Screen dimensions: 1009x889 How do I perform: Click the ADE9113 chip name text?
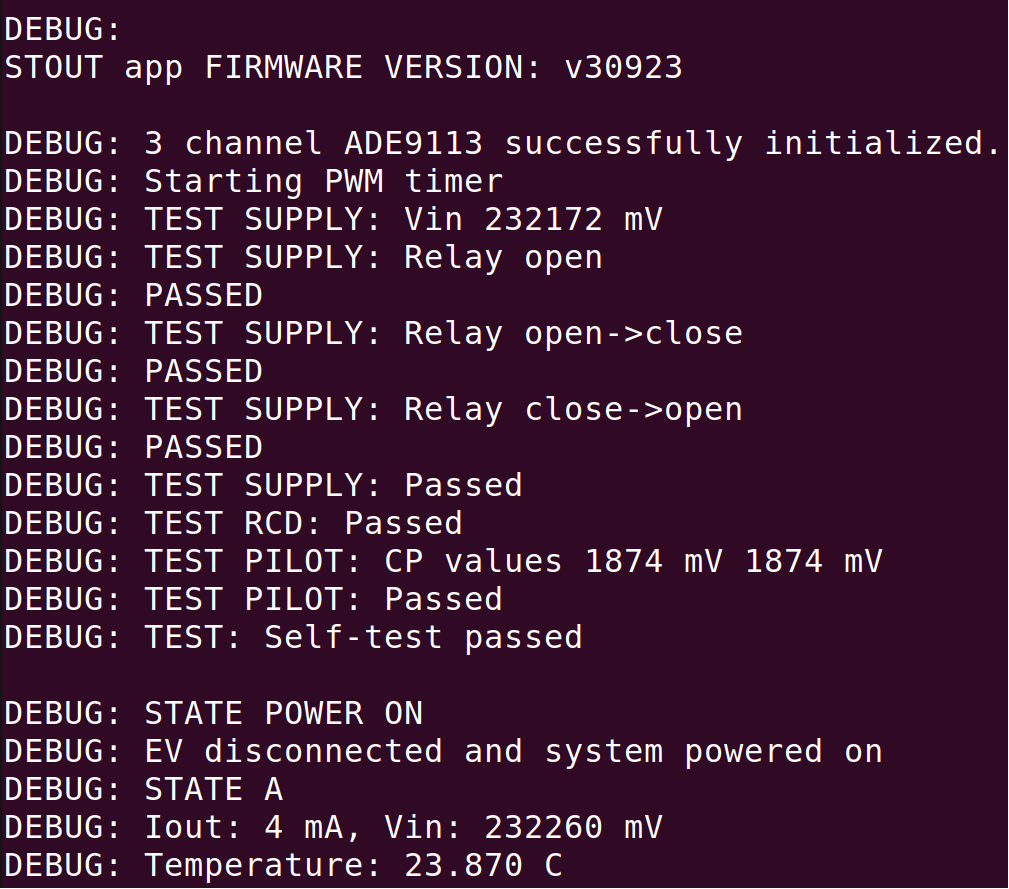pyautogui.click(x=413, y=143)
